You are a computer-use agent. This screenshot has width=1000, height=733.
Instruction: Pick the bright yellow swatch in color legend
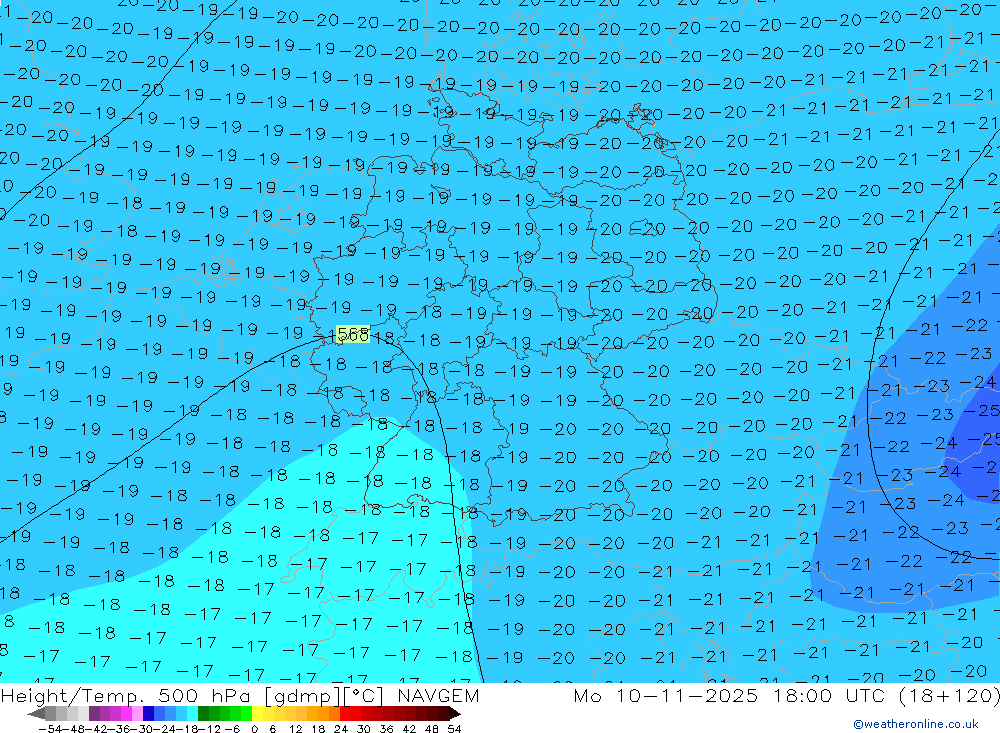click(258, 713)
